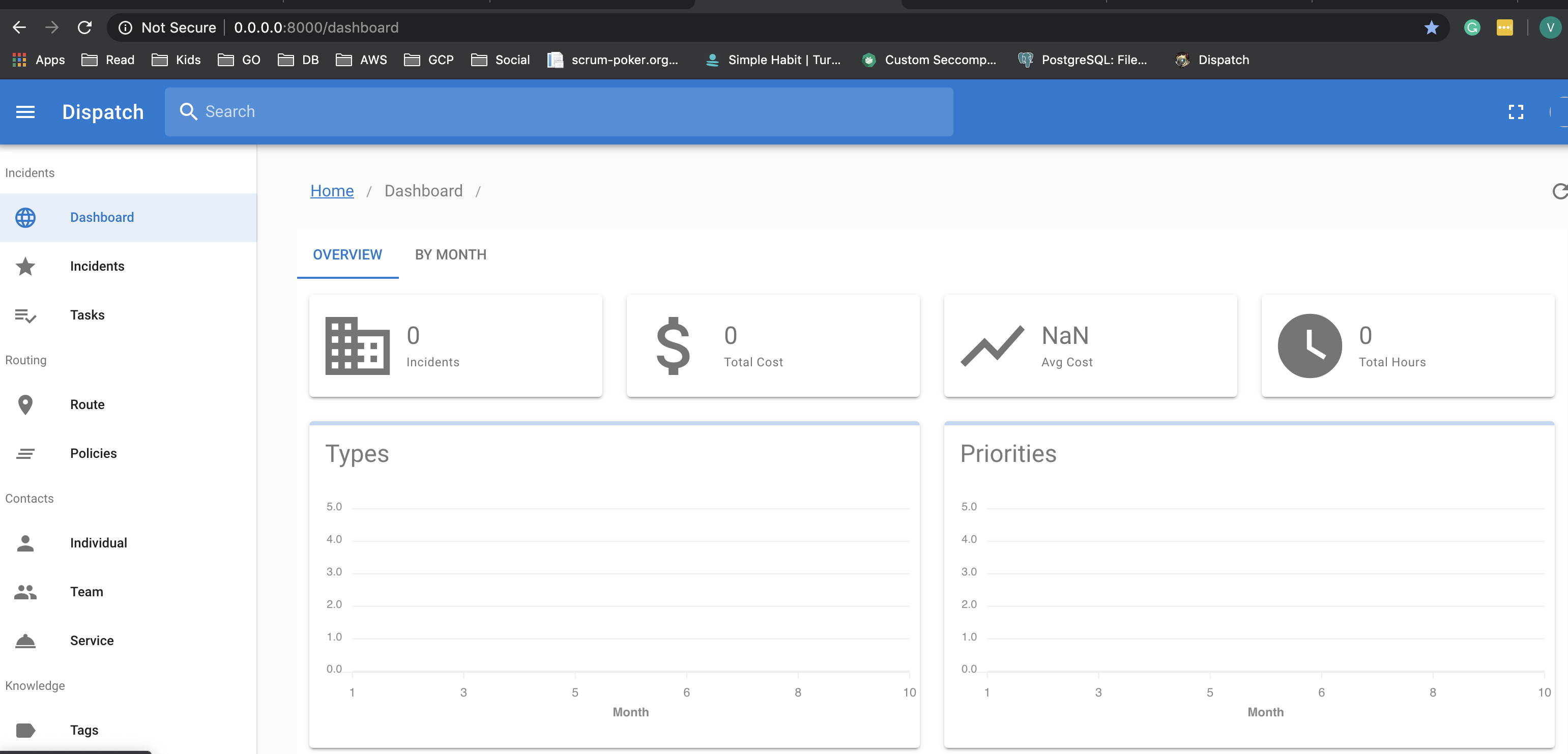Open the navigation drawer with the hamburger menu

tap(25, 111)
